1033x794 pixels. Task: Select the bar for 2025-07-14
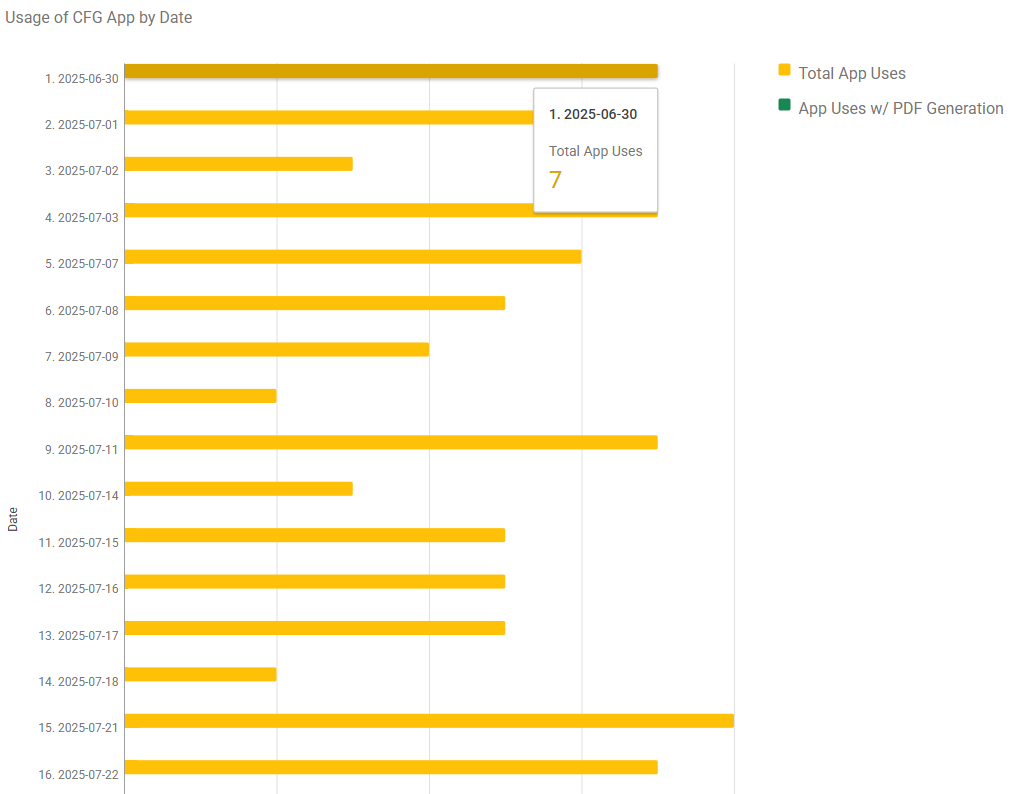point(238,489)
